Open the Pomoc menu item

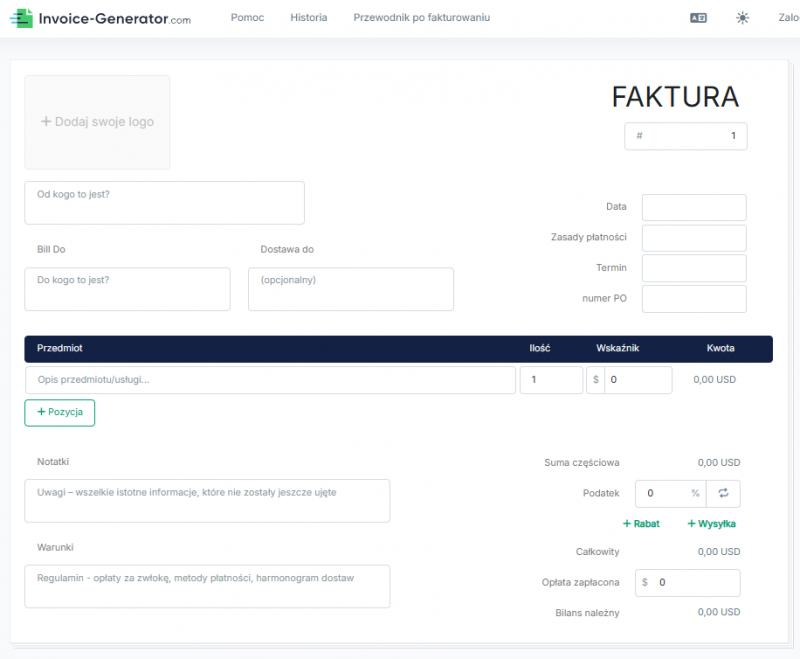tap(246, 17)
